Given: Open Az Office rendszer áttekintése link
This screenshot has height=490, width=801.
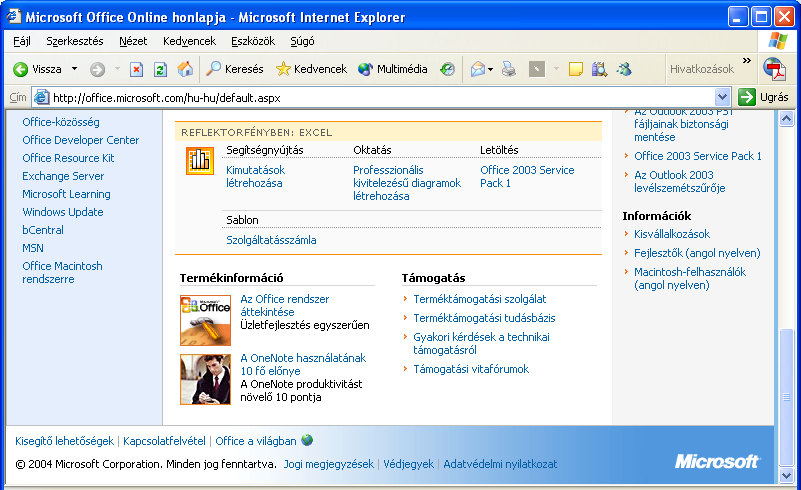Looking at the screenshot, I should tap(285, 306).
